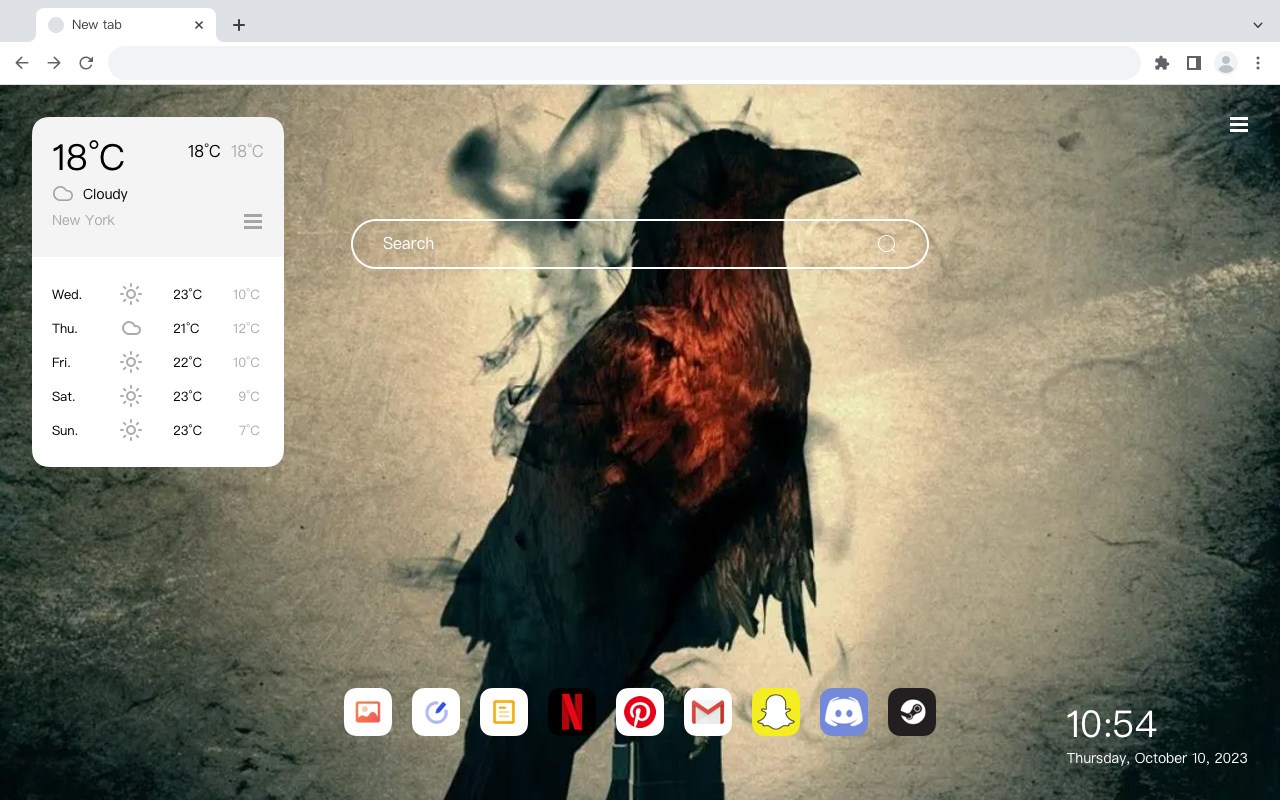
Task: Click into the Search field
Action: (x=640, y=244)
